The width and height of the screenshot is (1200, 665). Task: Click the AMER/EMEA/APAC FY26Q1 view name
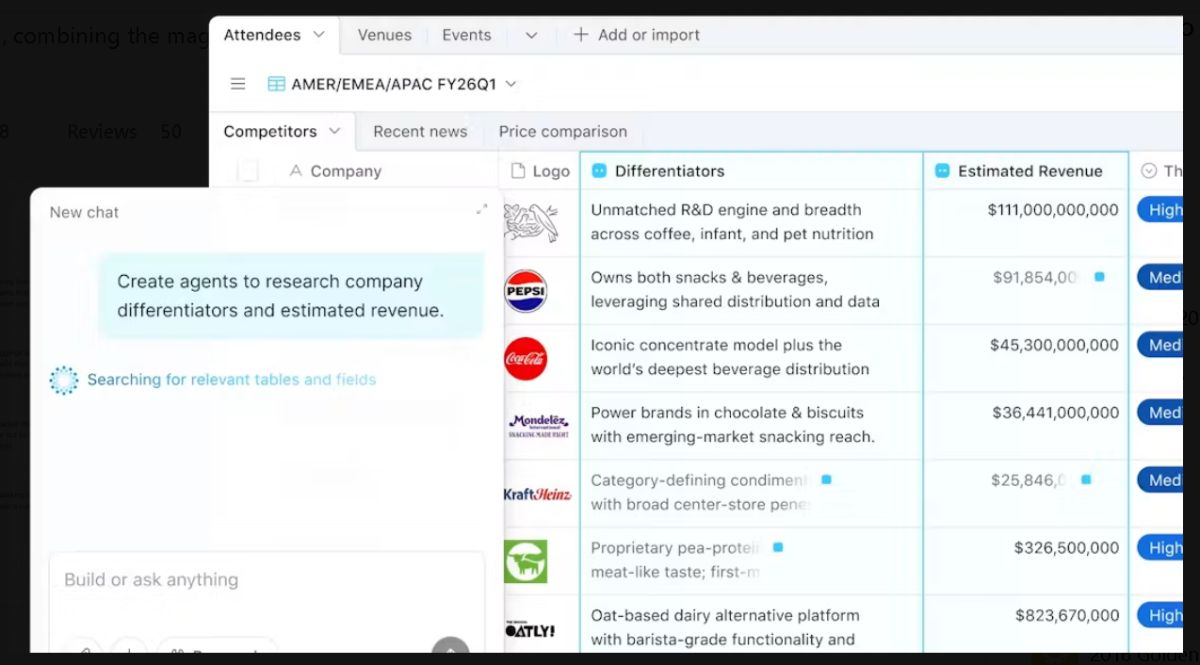(x=394, y=84)
